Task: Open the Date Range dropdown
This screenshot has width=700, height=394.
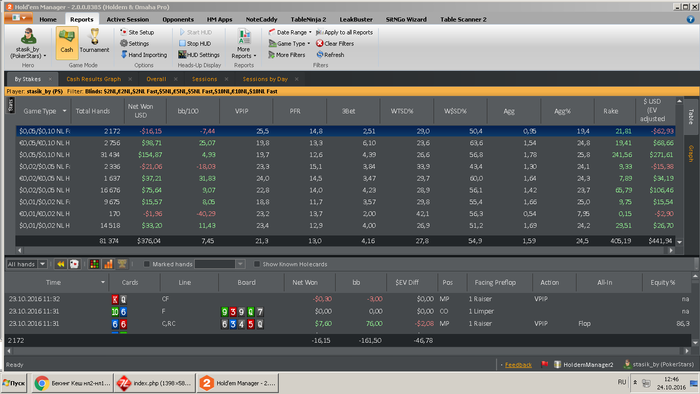Action: click(x=290, y=32)
